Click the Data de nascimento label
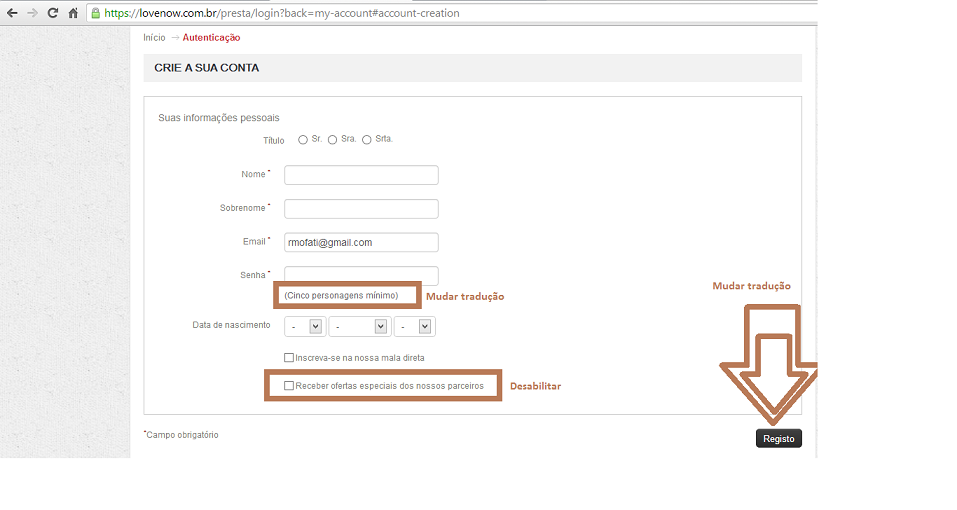The height and width of the screenshot is (510, 957). tap(231, 325)
